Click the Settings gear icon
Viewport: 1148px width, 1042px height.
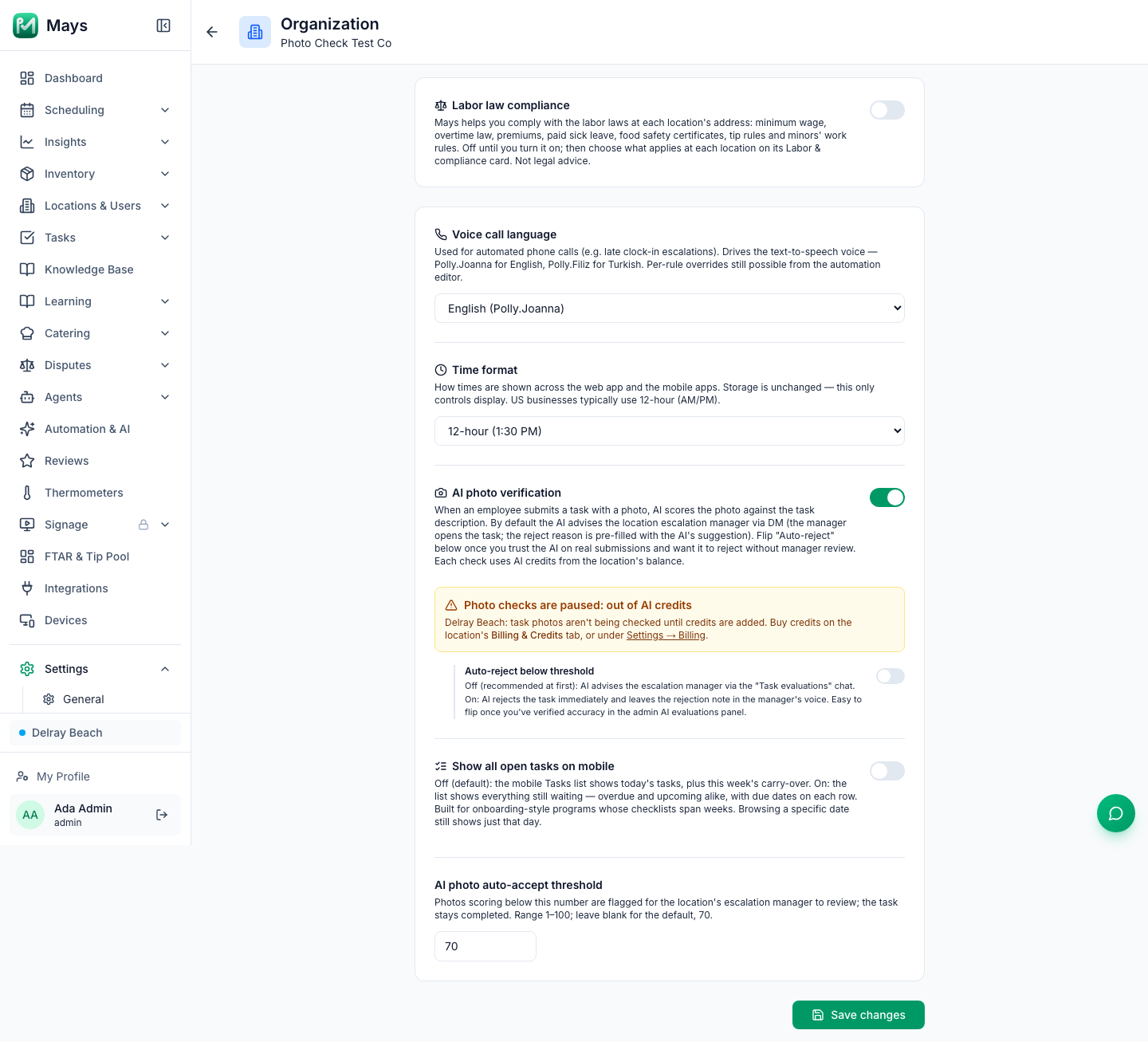(x=27, y=669)
